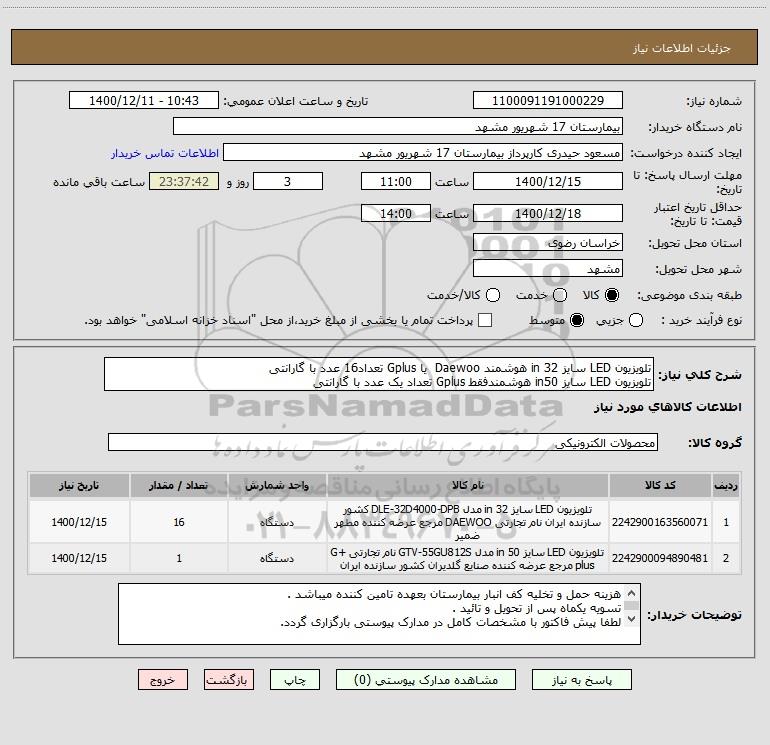The image size is (770, 745).
Task: Click the remaining days field showing 3
Action: (288, 181)
